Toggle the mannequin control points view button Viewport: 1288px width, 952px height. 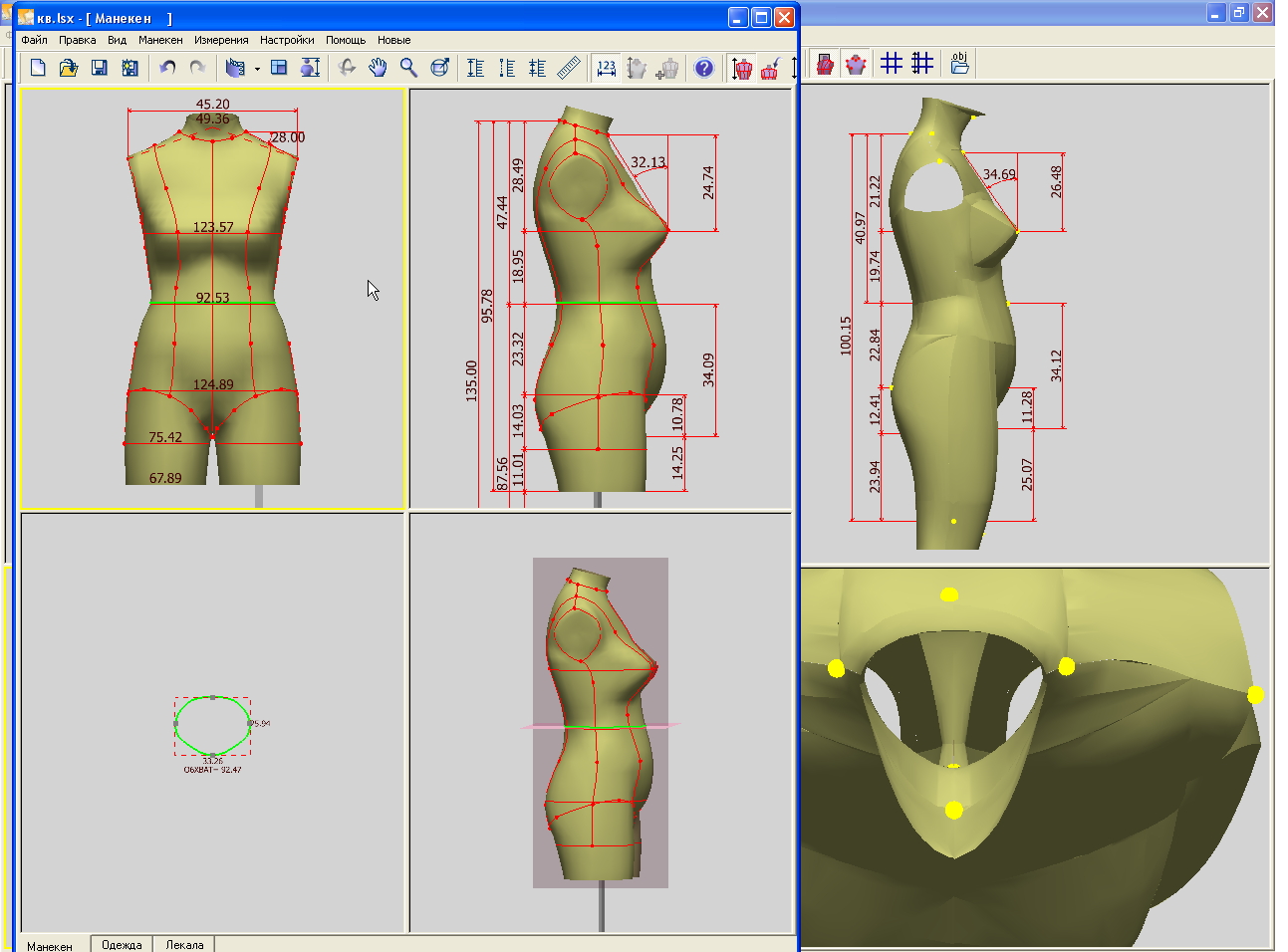click(855, 64)
